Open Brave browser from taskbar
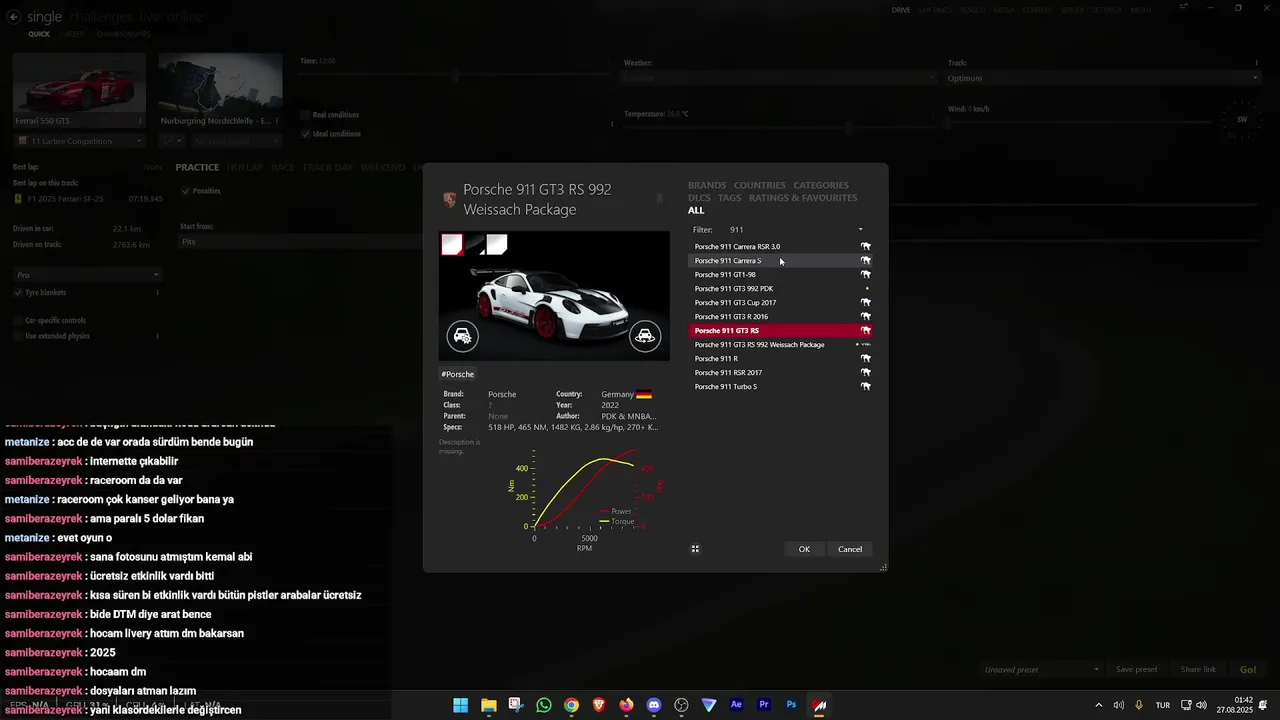This screenshot has width=1280, height=720. [x=599, y=705]
